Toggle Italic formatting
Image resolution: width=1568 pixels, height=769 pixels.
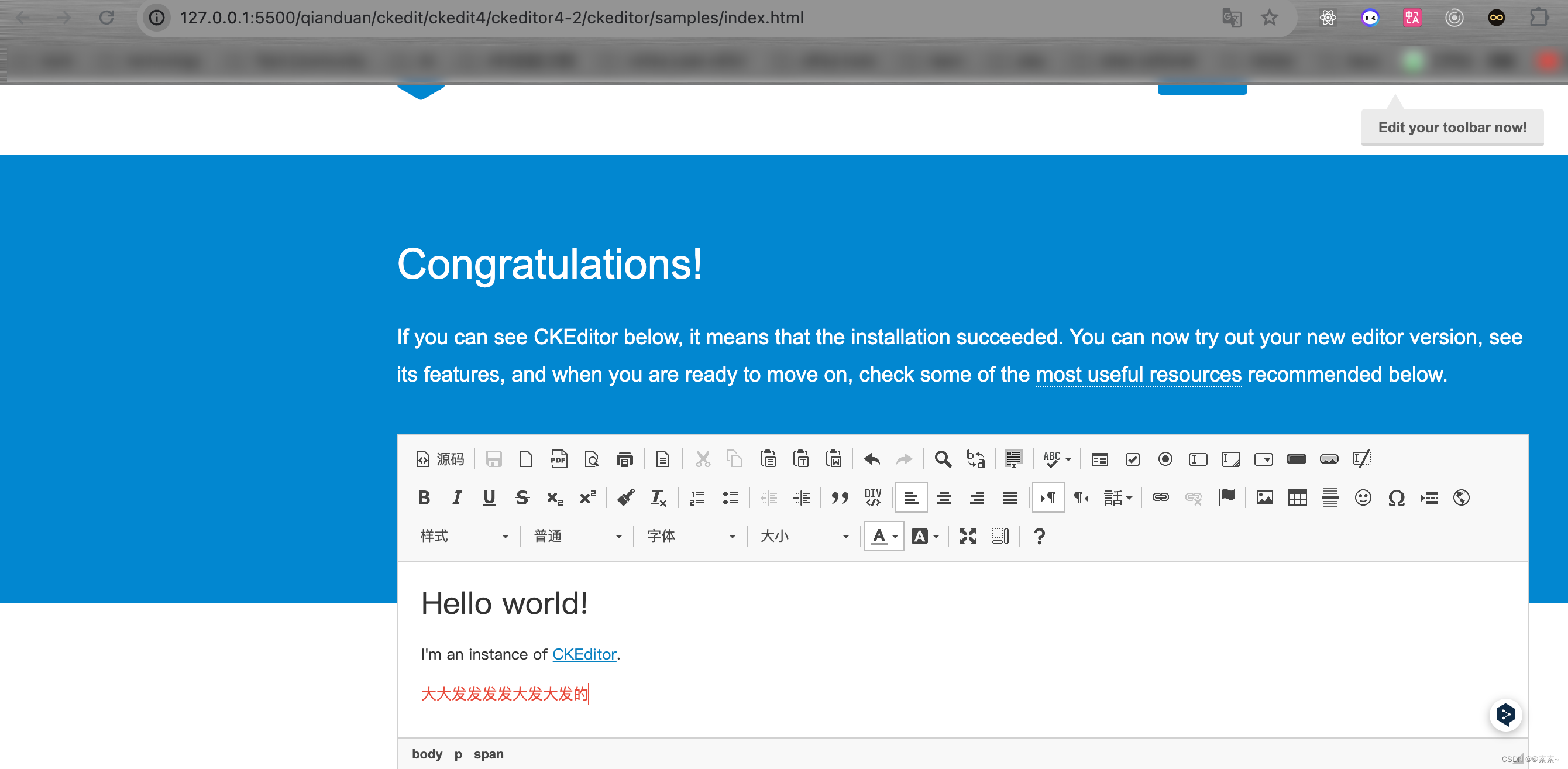coord(456,498)
